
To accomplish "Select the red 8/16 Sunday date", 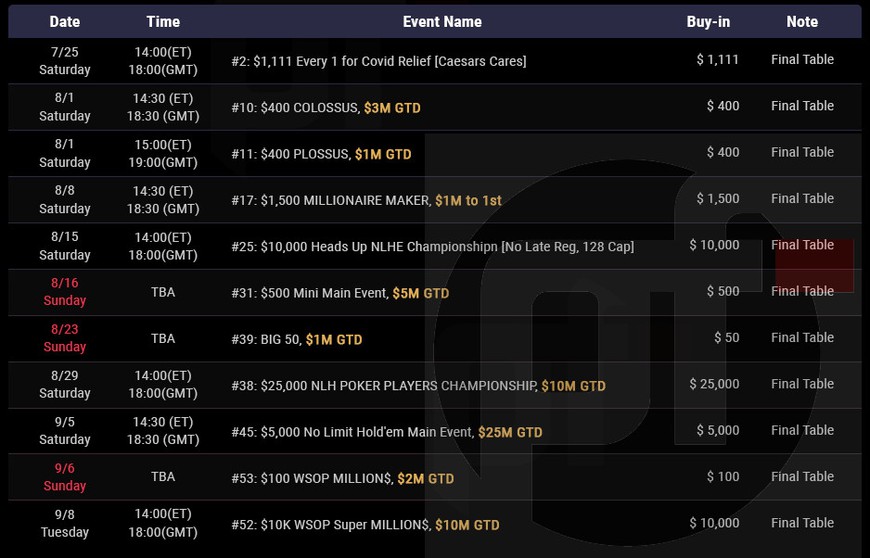I will click(x=64, y=292).
